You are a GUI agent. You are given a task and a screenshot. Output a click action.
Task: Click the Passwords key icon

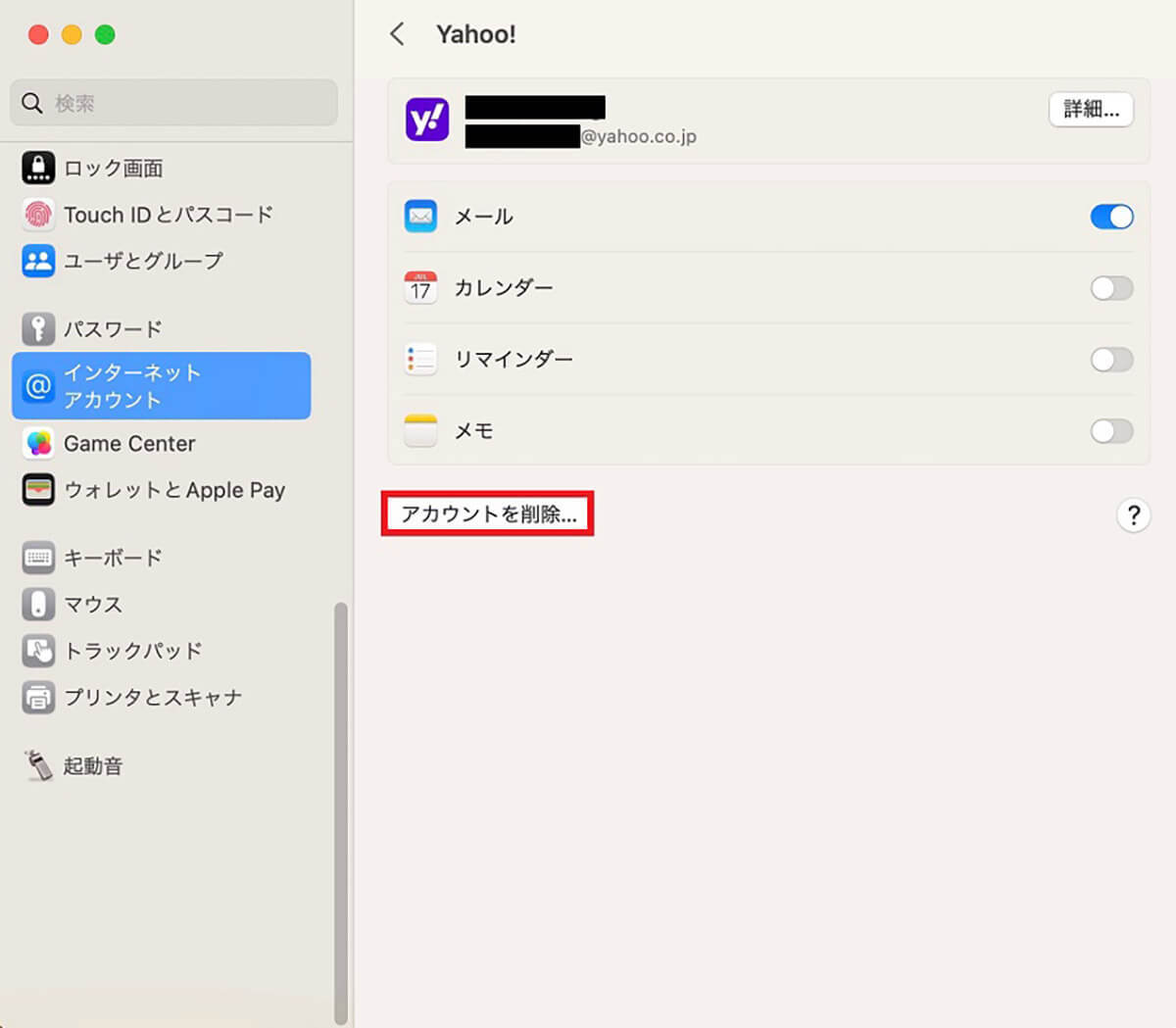click(x=38, y=328)
